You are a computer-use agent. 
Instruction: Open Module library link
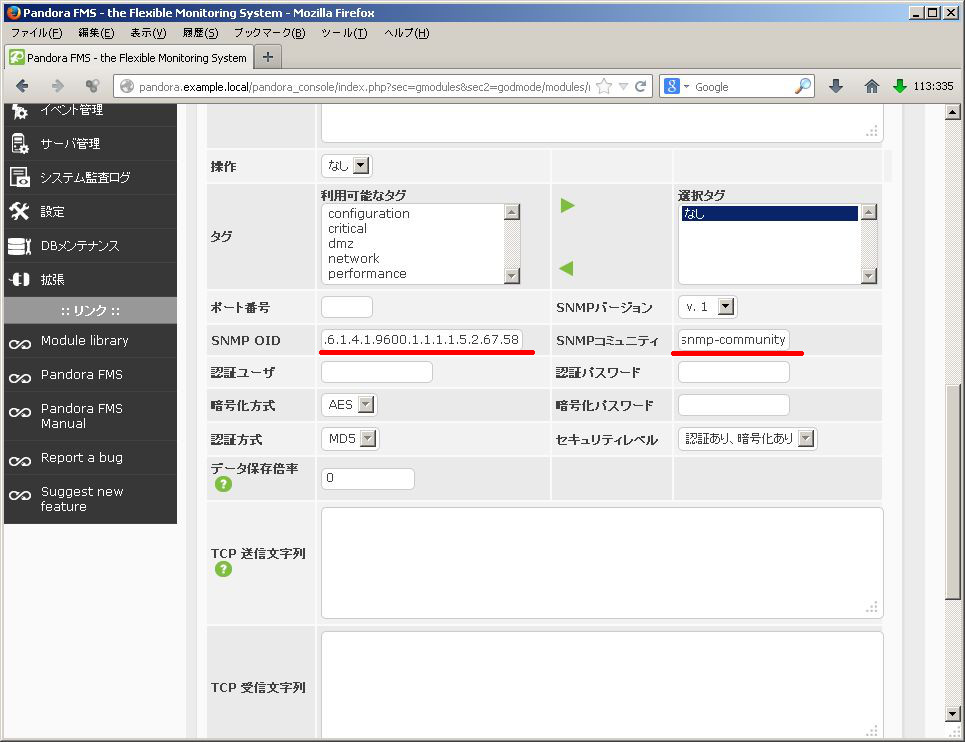84,341
